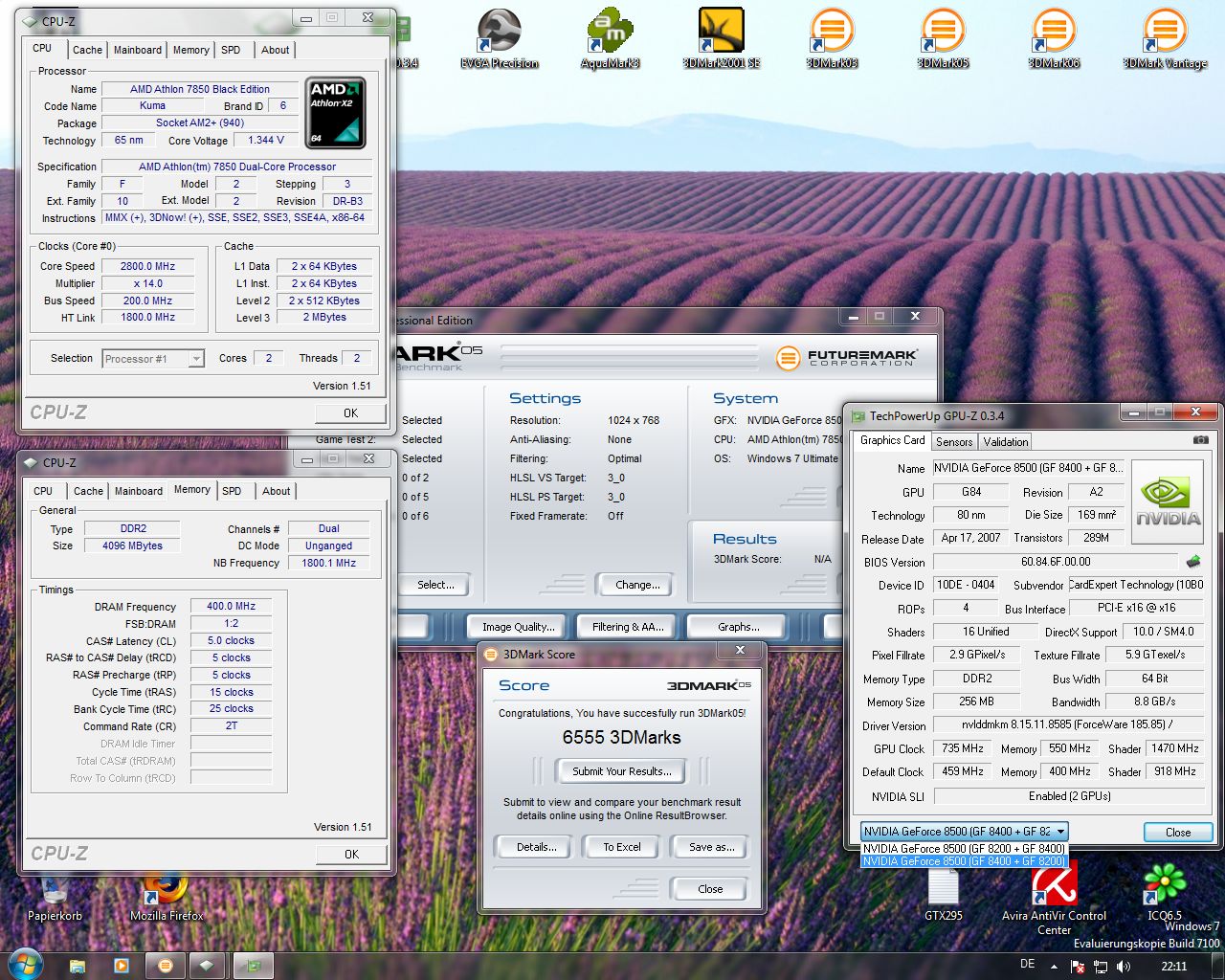Switch to Cache tab in upper CPU-Z
Screen dimensions: 1225x980
tap(87, 50)
